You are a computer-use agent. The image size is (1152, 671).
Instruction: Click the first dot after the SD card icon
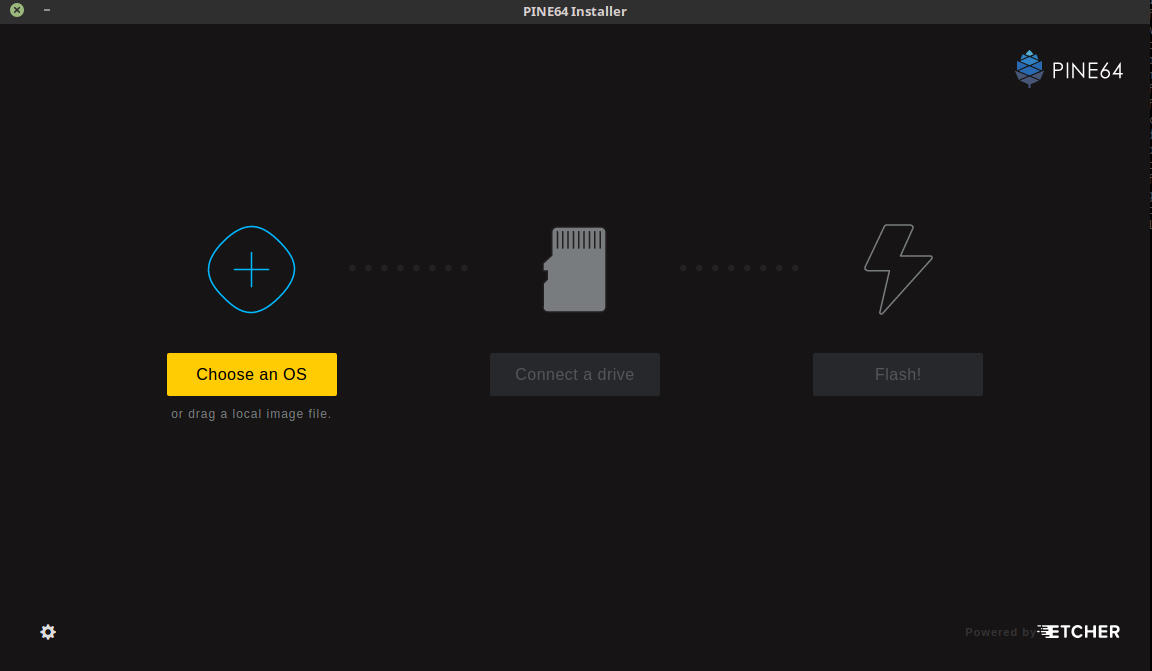tap(683, 268)
